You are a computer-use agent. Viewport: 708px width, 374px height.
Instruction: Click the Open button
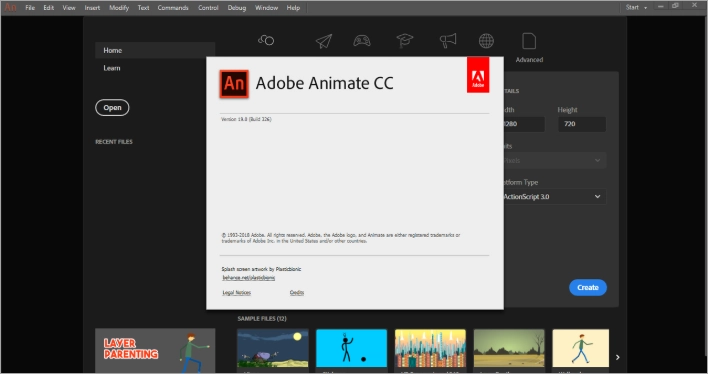pyautogui.click(x=112, y=108)
